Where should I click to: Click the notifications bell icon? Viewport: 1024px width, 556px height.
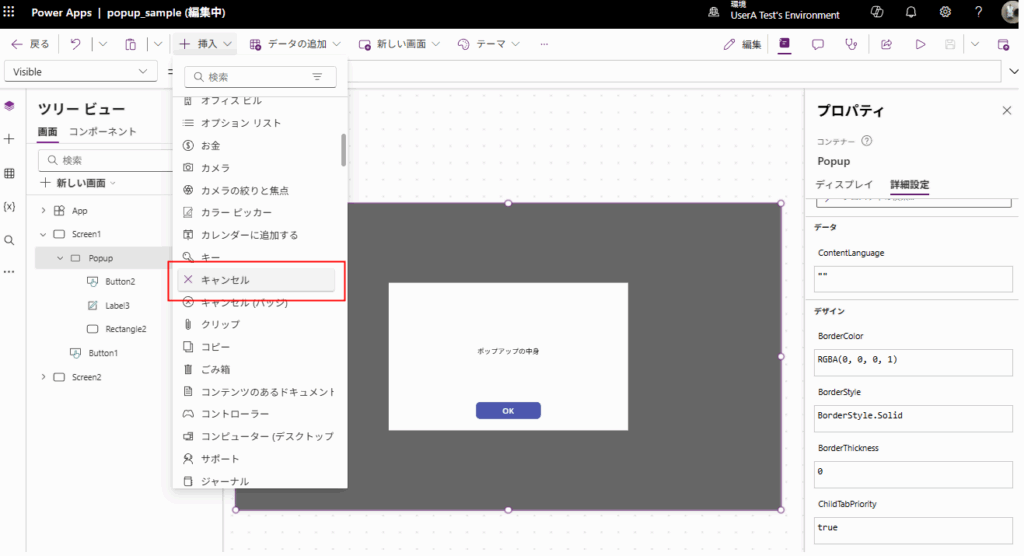(911, 12)
